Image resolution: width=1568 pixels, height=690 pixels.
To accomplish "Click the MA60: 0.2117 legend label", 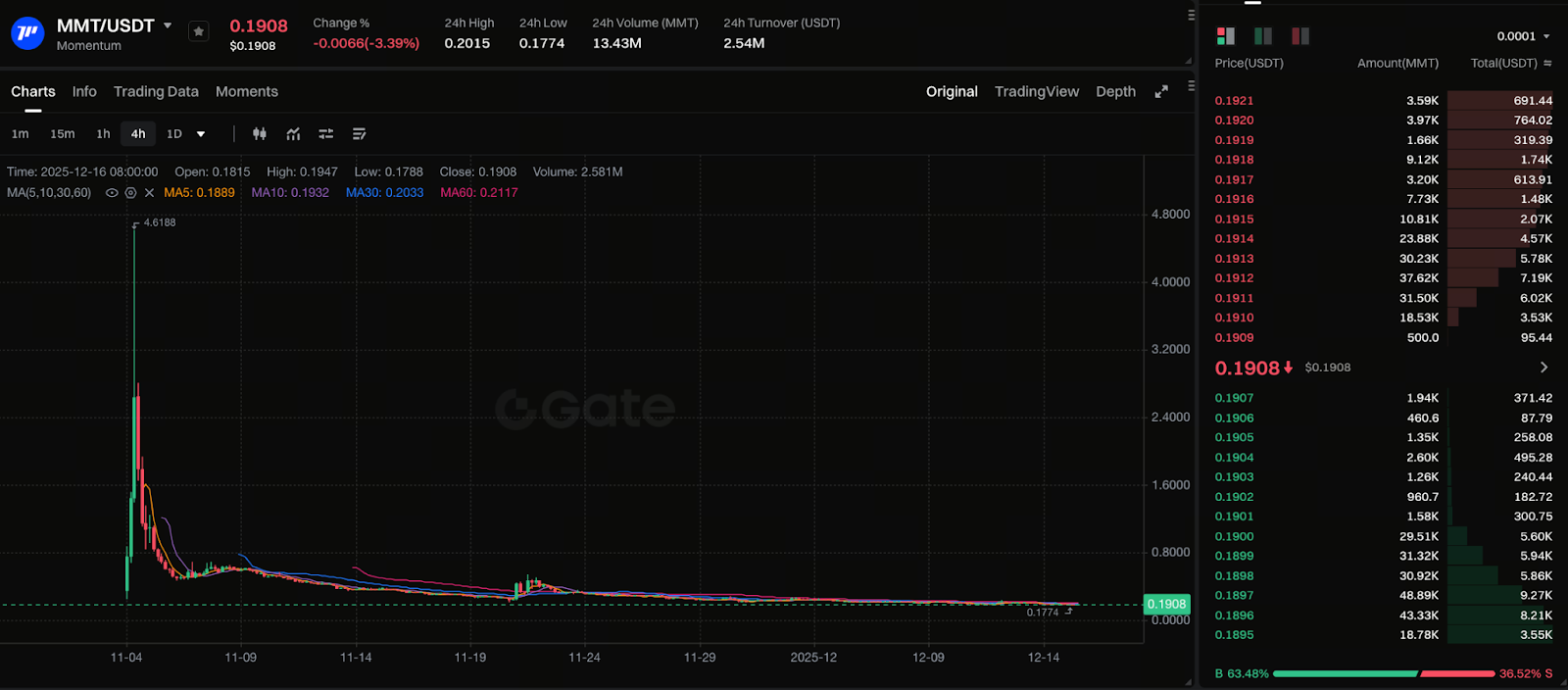I will [x=479, y=193].
